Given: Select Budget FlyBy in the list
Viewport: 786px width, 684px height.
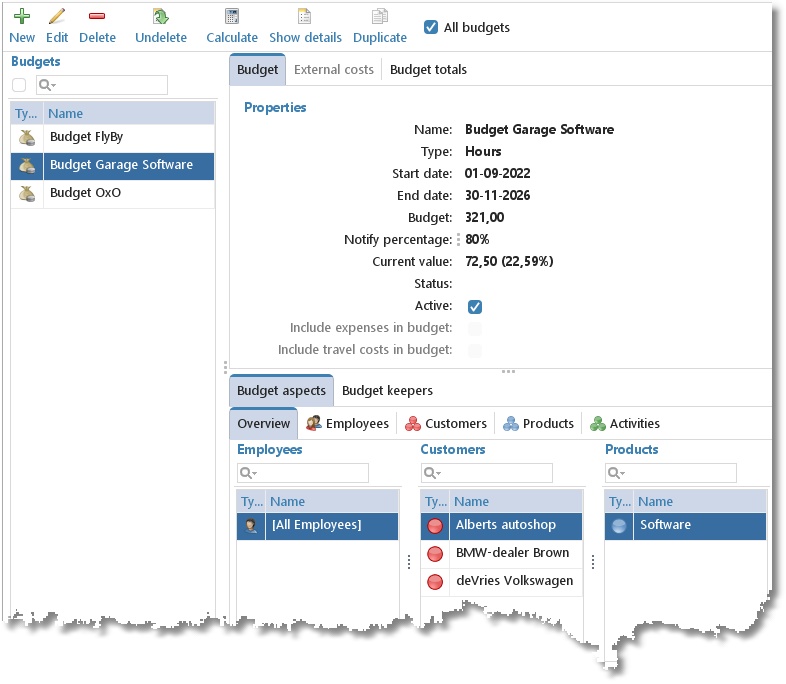Looking at the screenshot, I should [x=113, y=137].
